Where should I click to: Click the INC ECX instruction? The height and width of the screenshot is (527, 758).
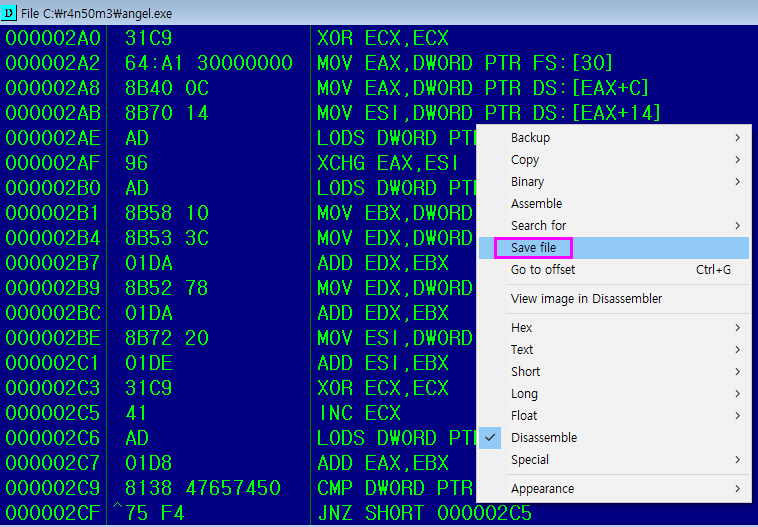pos(359,413)
